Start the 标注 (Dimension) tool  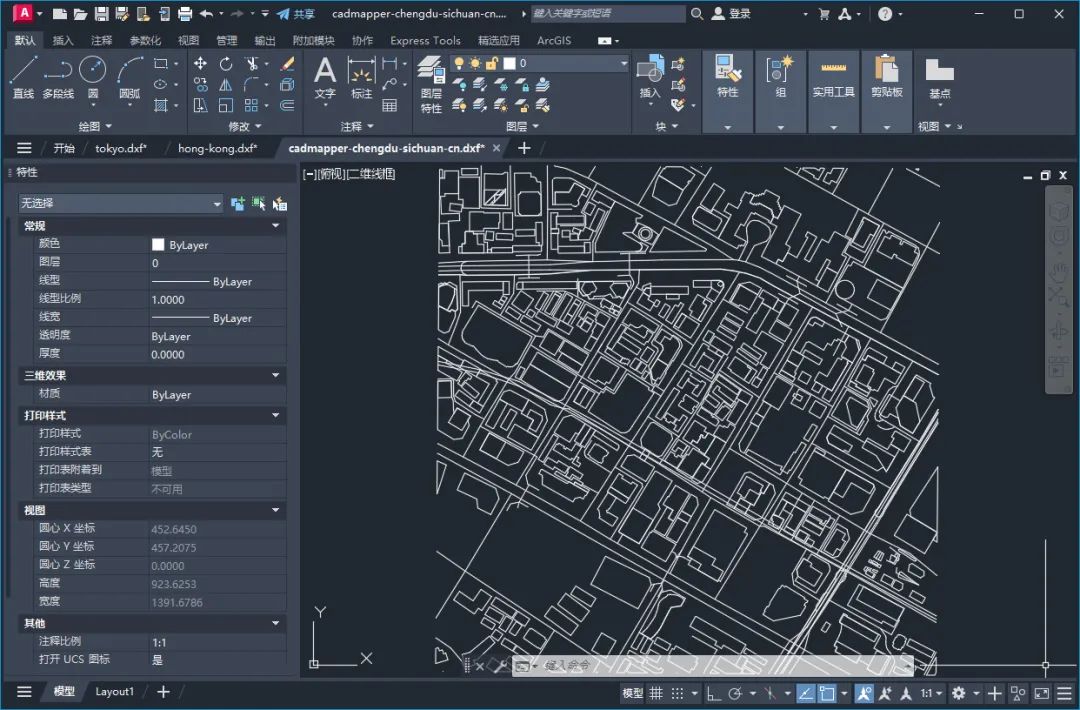[362, 79]
